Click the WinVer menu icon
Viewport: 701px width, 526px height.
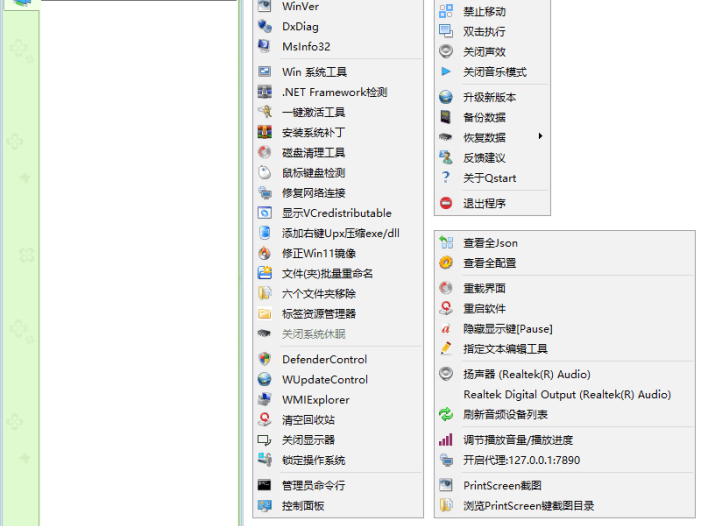[x=265, y=6]
